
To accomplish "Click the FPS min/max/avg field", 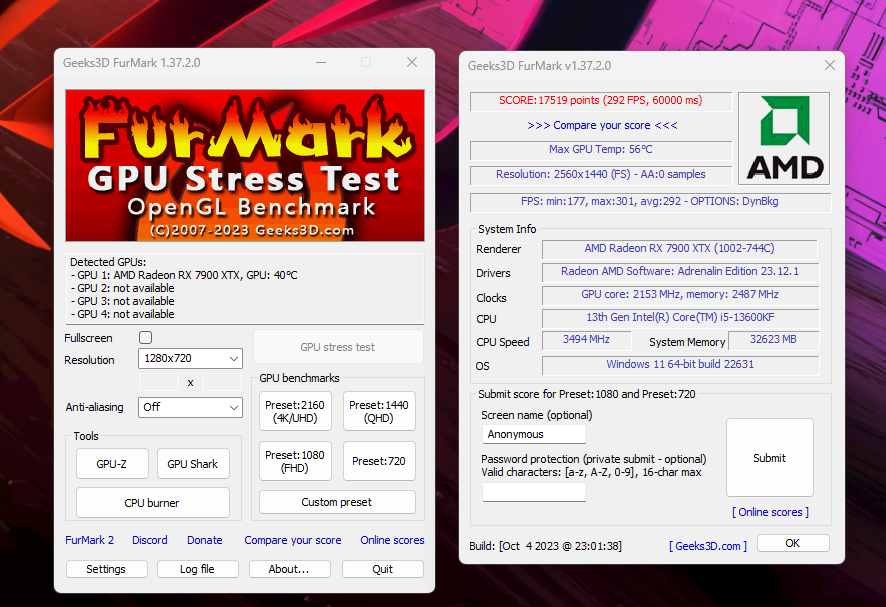I will pyautogui.click(x=650, y=202).
